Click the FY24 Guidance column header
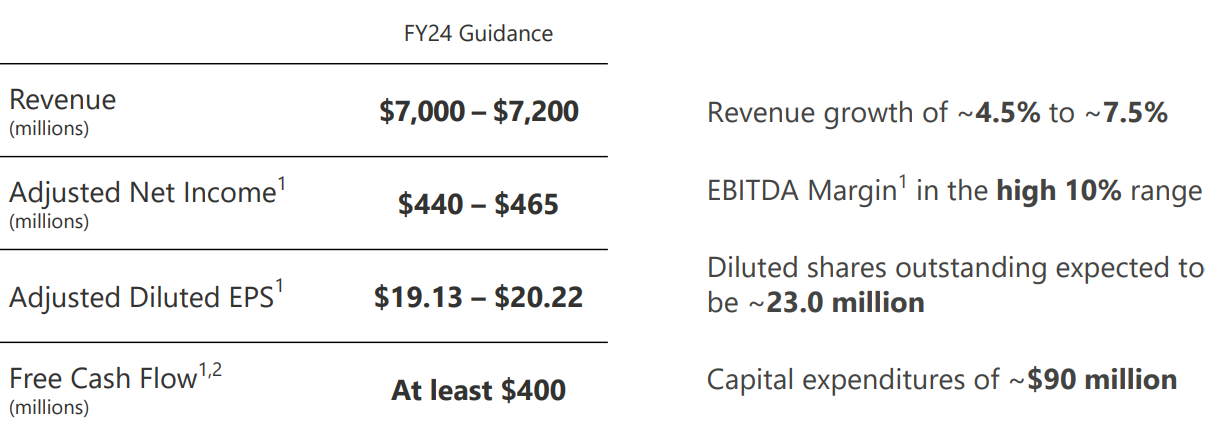The height and width of the screenshot is (426, 1212). pyautogui.click(x=478, y=33)
